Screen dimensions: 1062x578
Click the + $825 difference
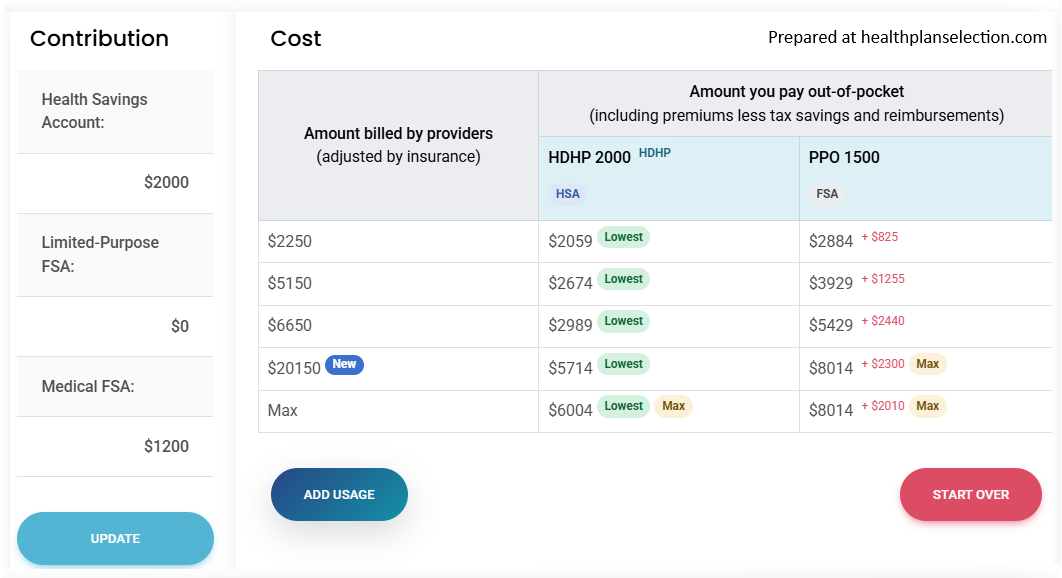[x=880, y=237]
